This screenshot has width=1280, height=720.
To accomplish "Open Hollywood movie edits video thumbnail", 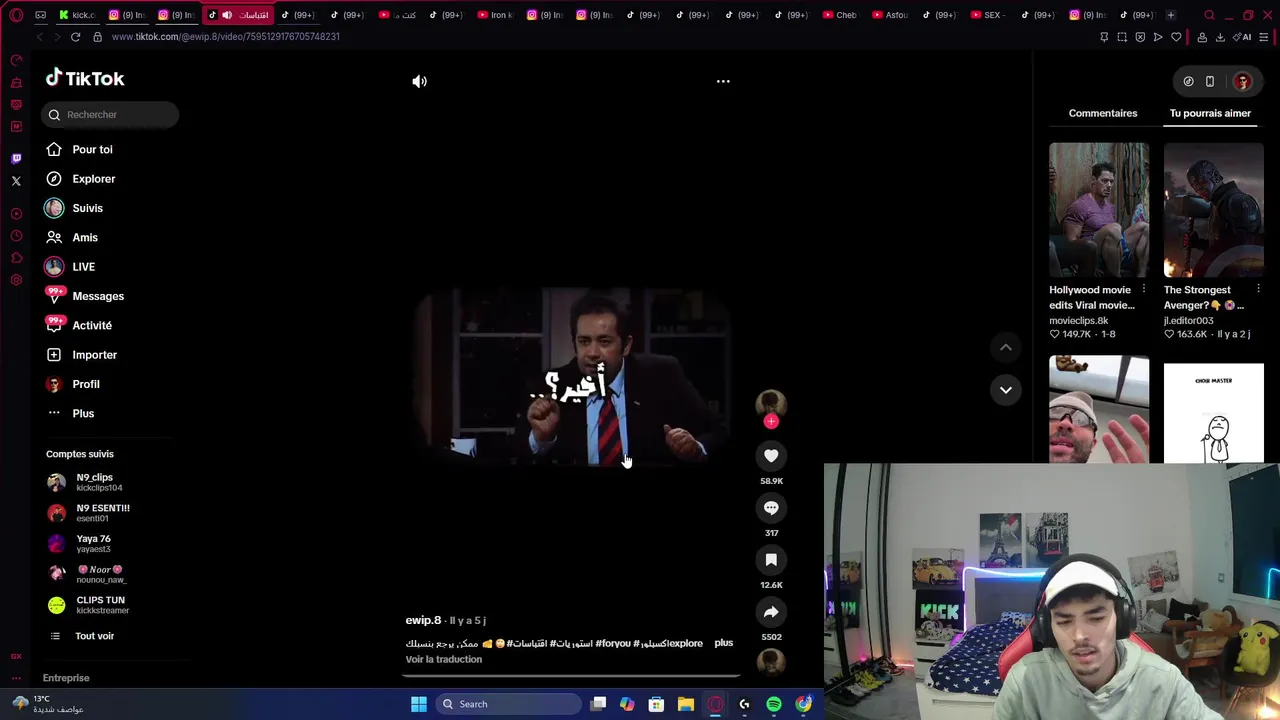I will pos(1099,210).
